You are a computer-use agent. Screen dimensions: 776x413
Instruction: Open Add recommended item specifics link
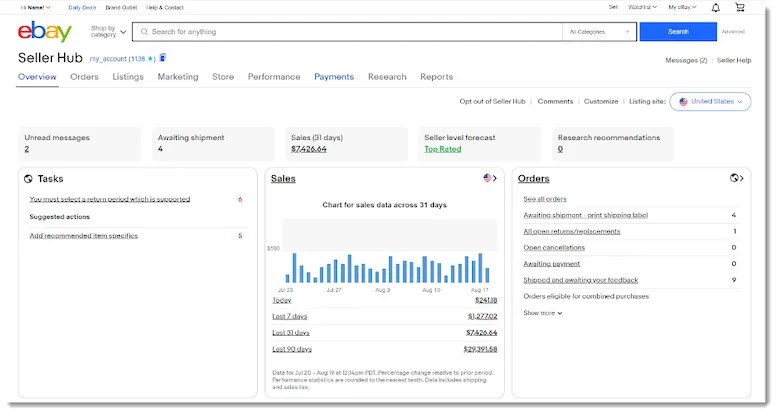pos(84,236)
